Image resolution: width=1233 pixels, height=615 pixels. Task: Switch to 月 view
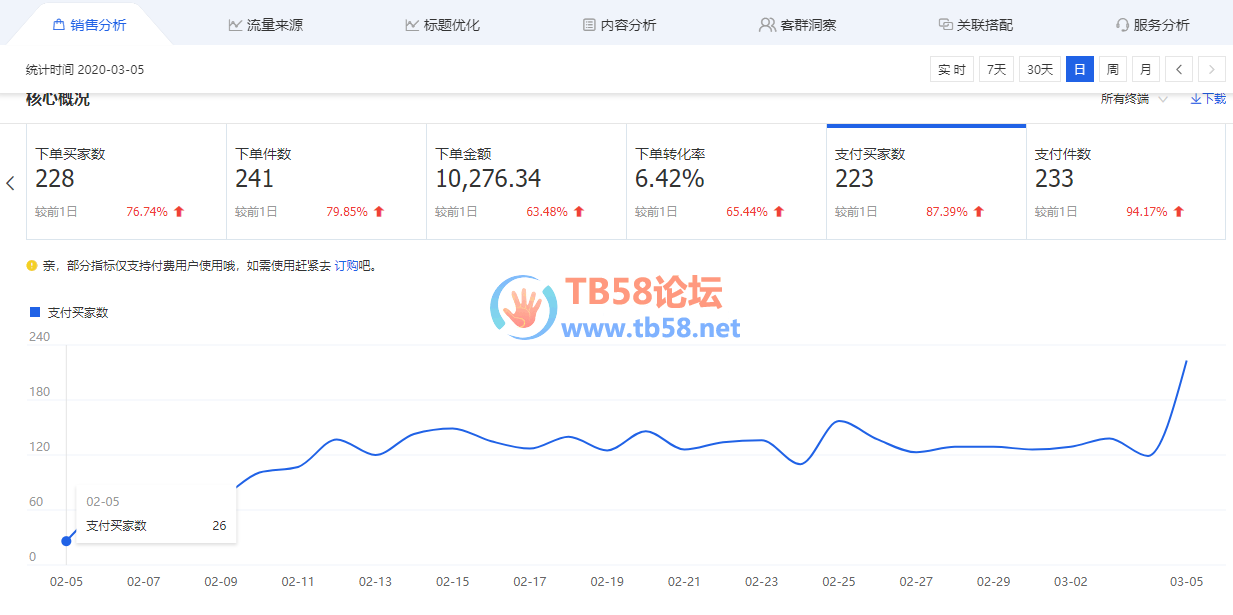coord(1145,69)
